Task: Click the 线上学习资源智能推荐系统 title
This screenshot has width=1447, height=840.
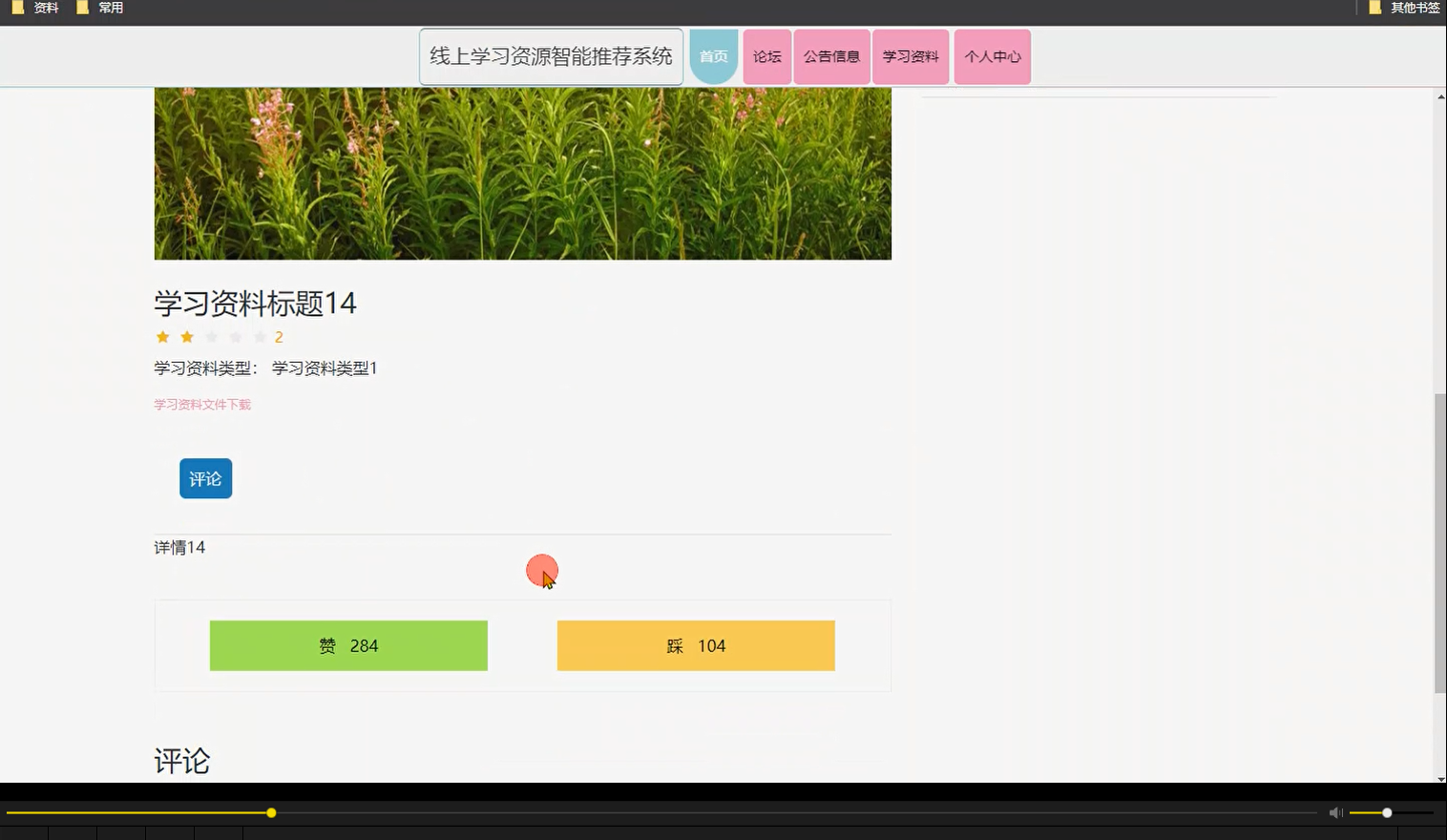Action: tap(551, 56)
